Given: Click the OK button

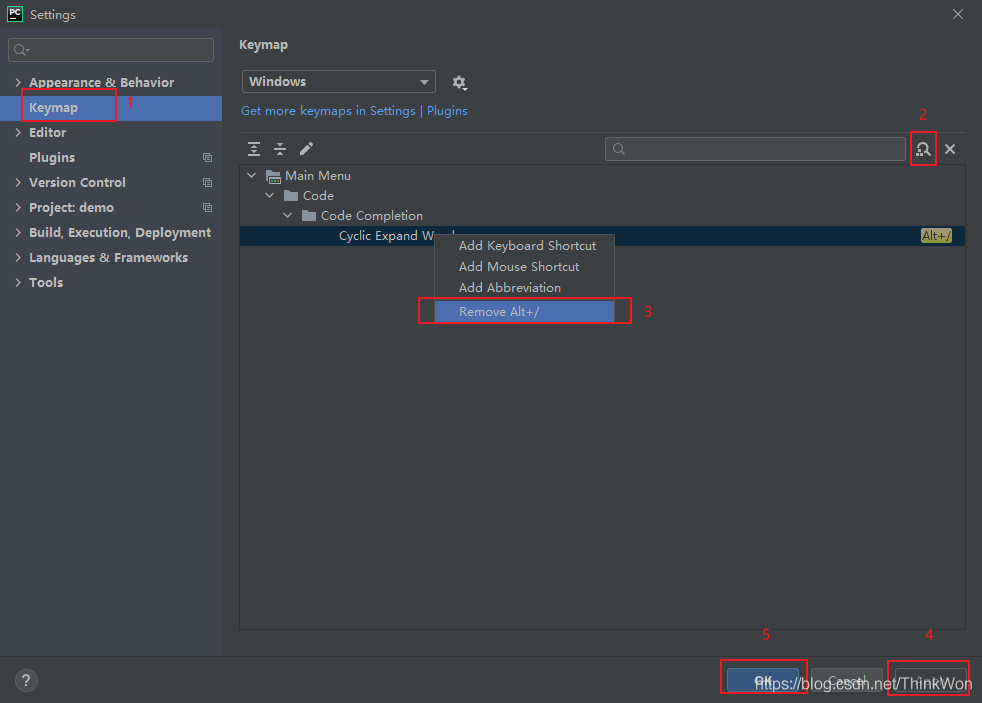Looking at the screenshot, I should (763, 681).
